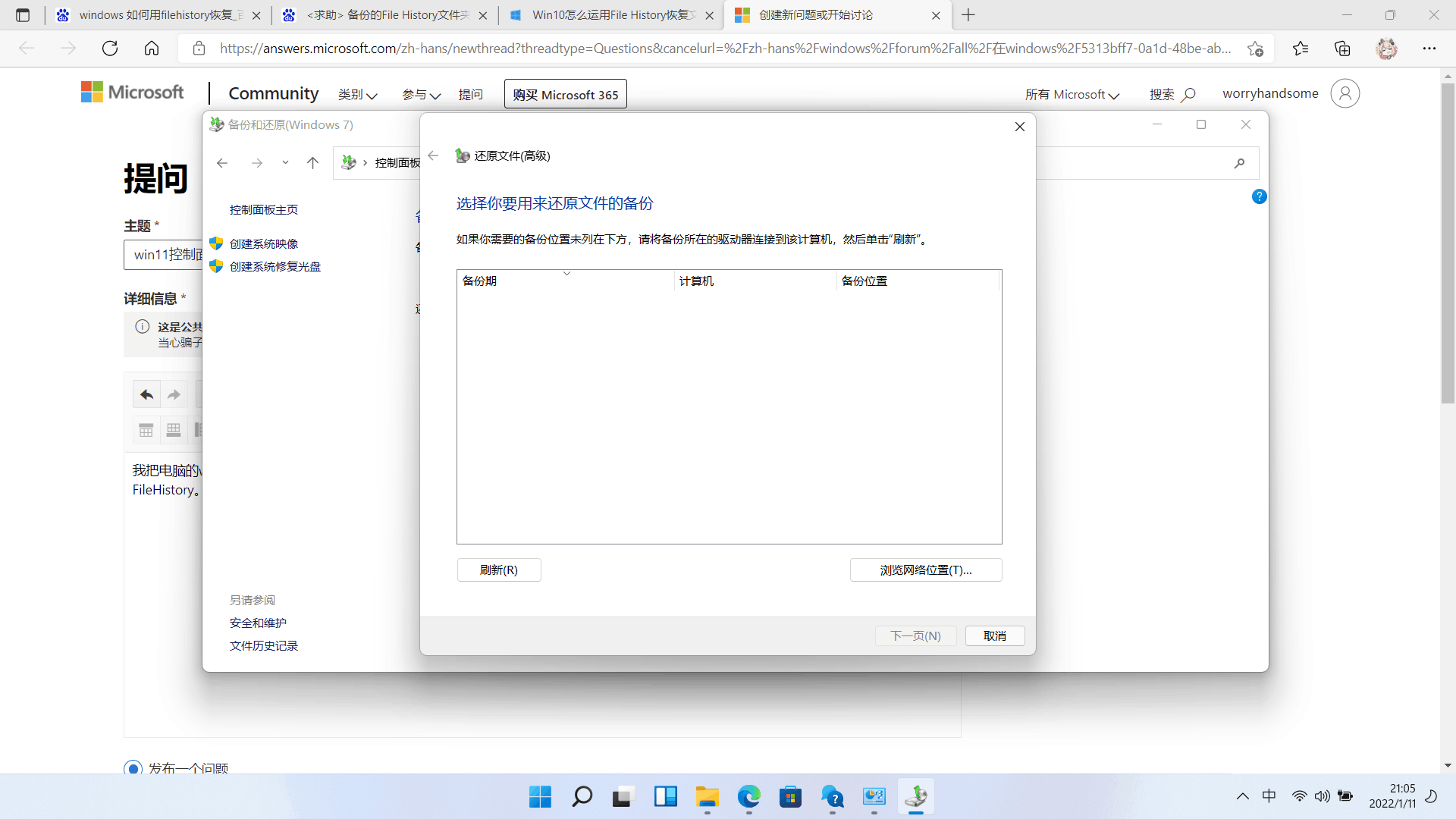
Task: Switch to tab '<求助> 备份的File History文件'
Action: [385, 15]
